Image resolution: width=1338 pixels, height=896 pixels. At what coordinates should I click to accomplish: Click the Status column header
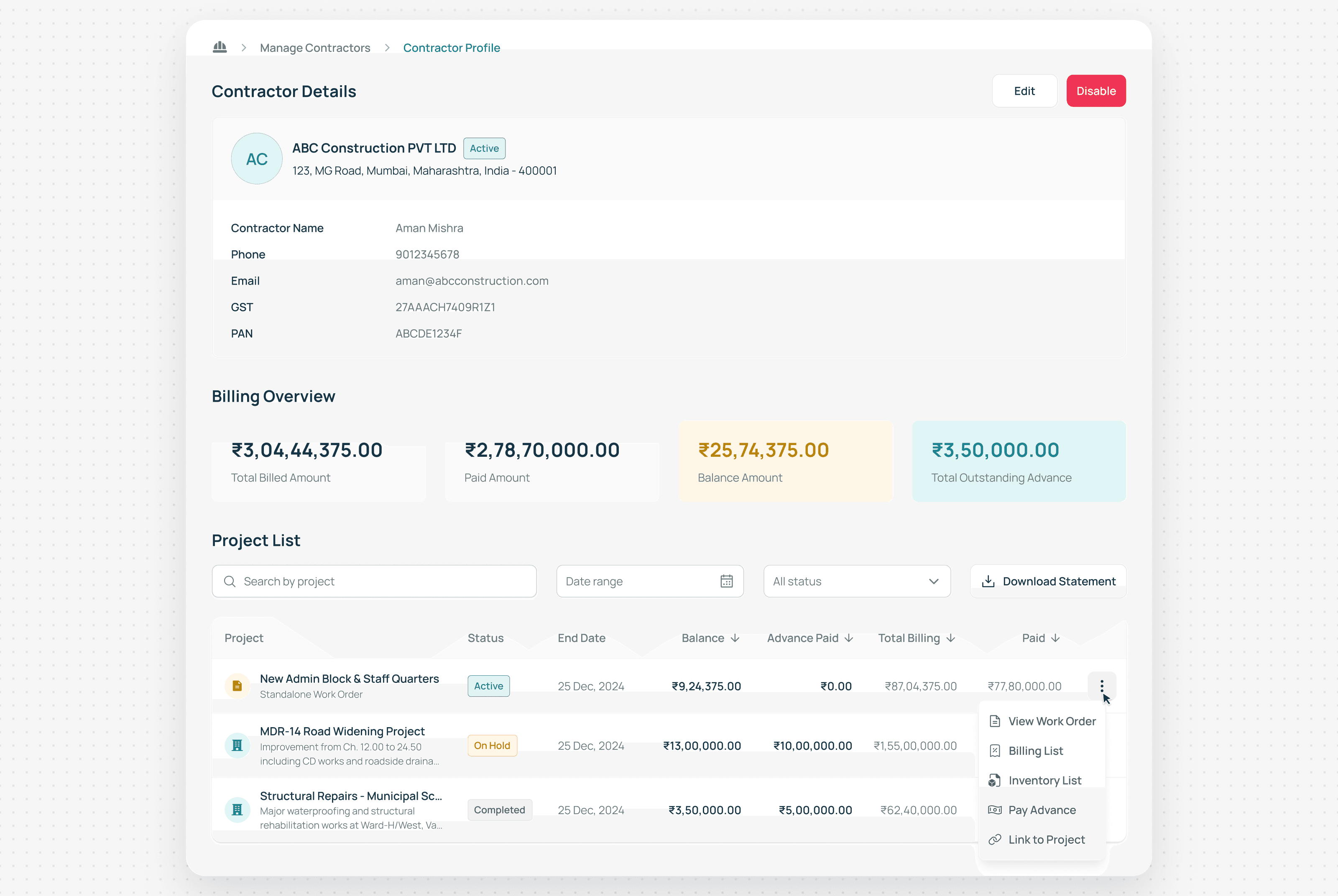pos(486,638)
